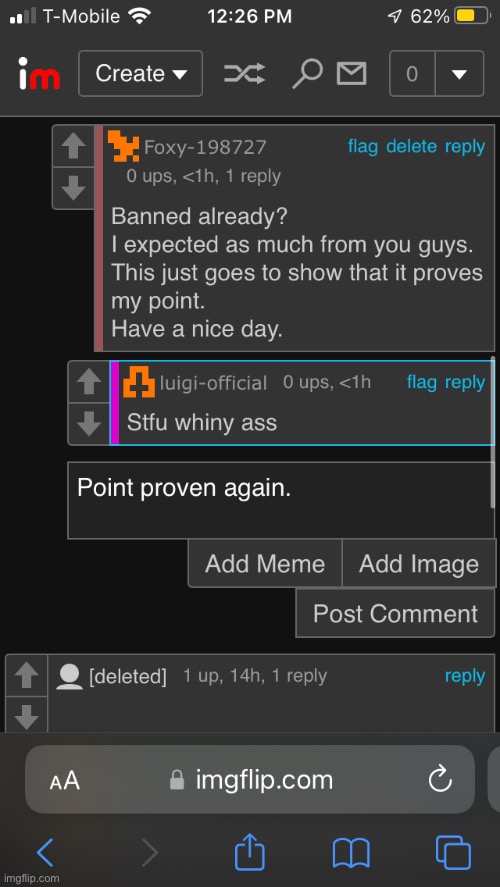Choose the Add Image button
Viewport: 500px width, 887px height.
pyautogui.click(x=419, y=563)
